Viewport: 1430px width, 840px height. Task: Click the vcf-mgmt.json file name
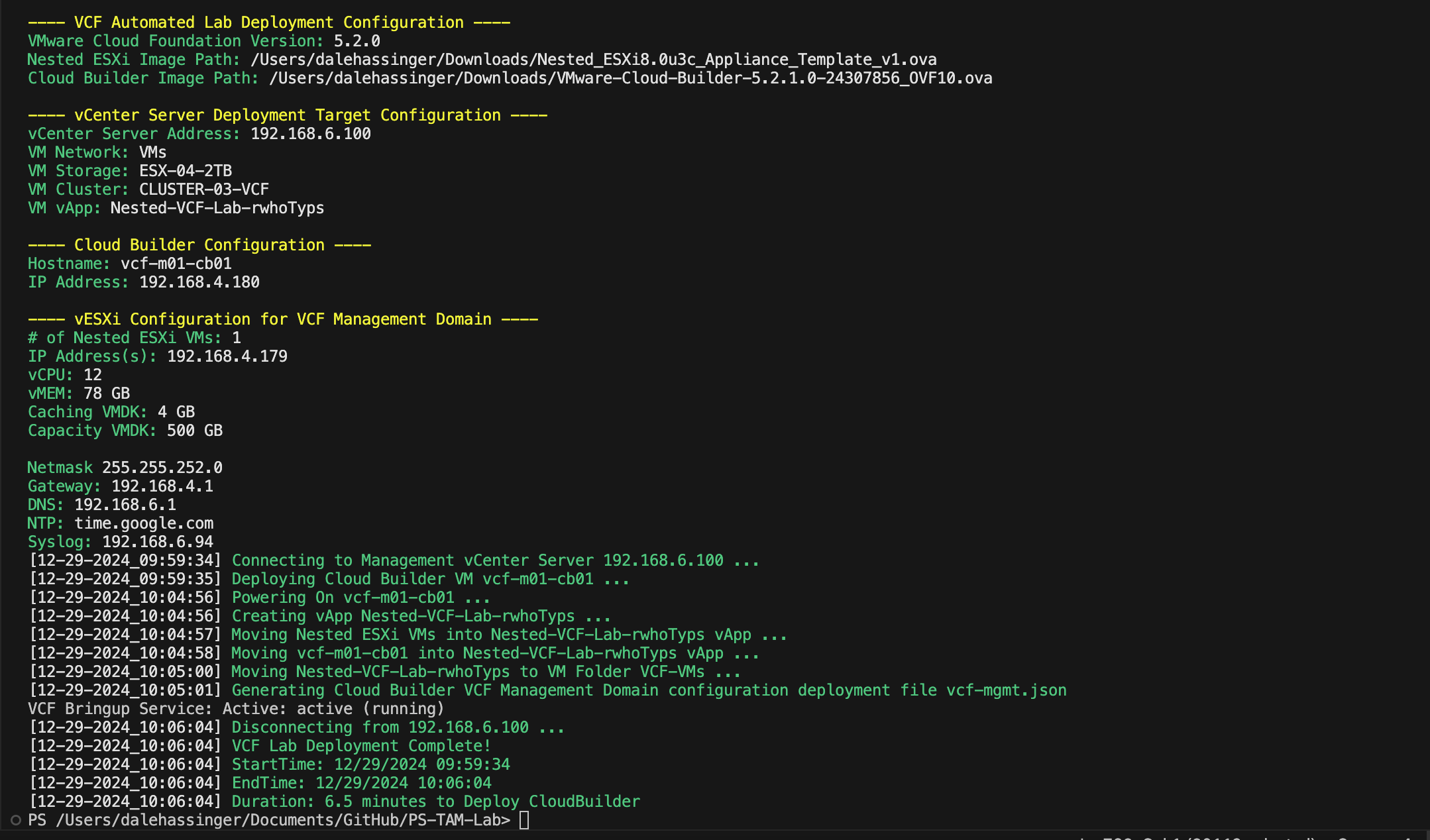pyautogui.click(x=1006, y=690)
